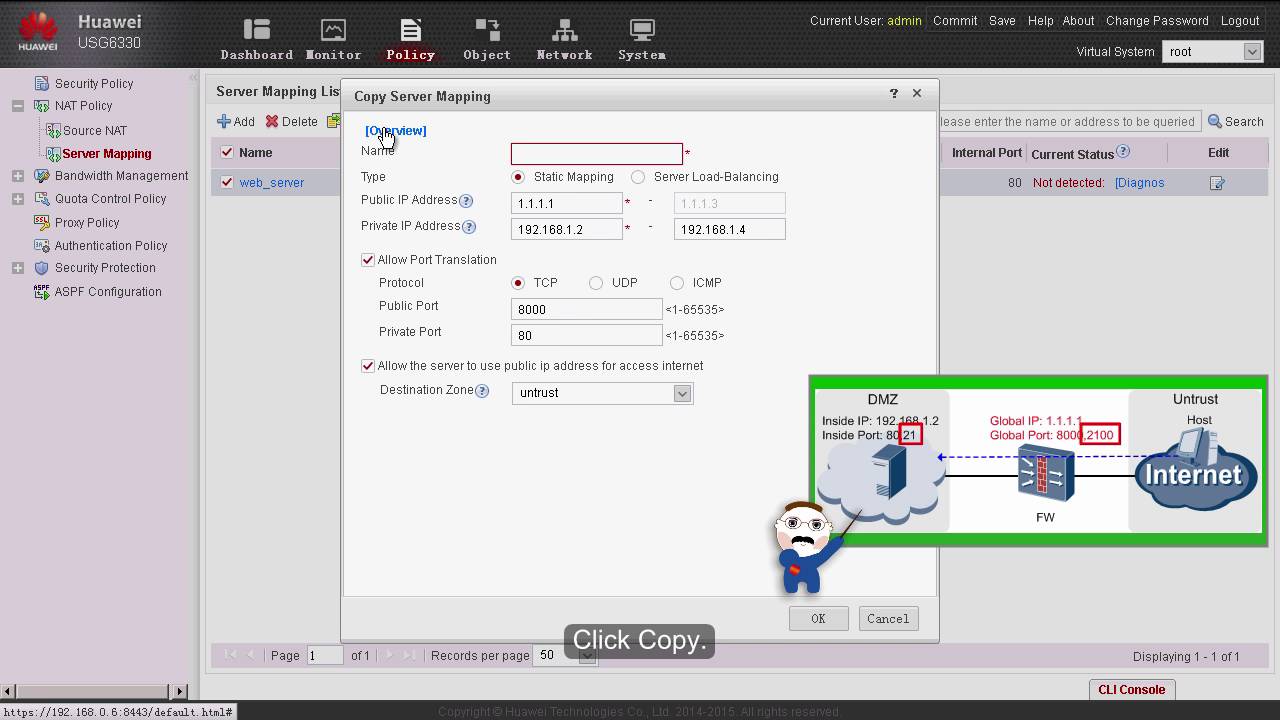Viewport: 1280px width, 720px height.
Task: Toggle the web_server row checkbox
Action: (227, 182)
